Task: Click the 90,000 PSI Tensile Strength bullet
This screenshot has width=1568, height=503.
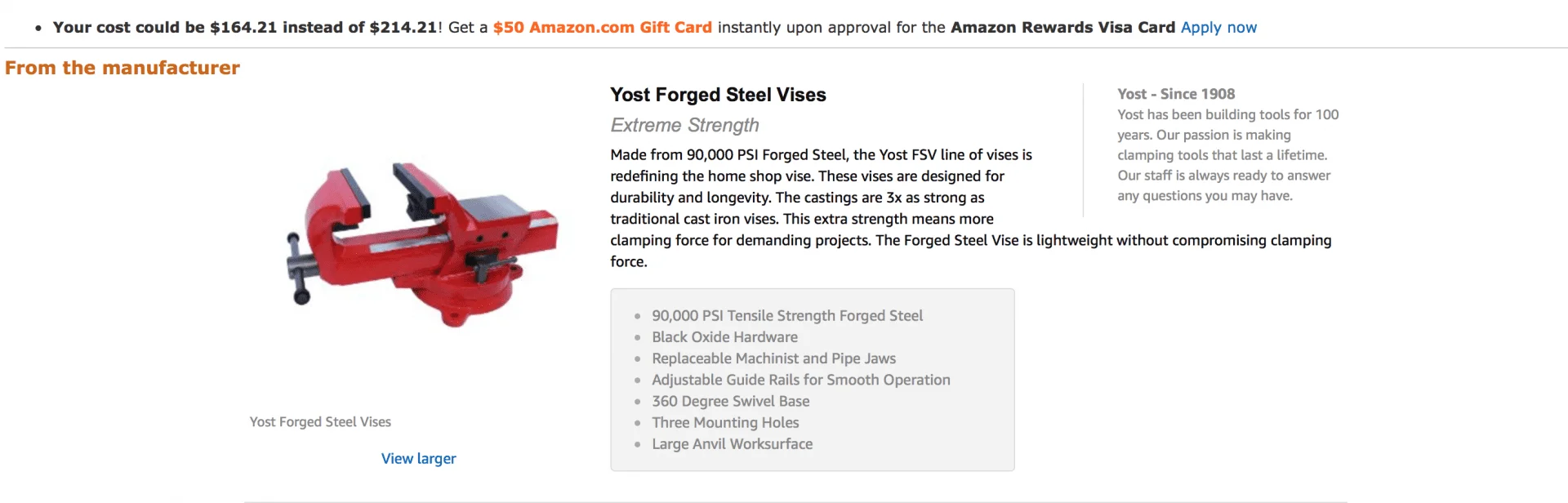Action: tap(787, 316)
